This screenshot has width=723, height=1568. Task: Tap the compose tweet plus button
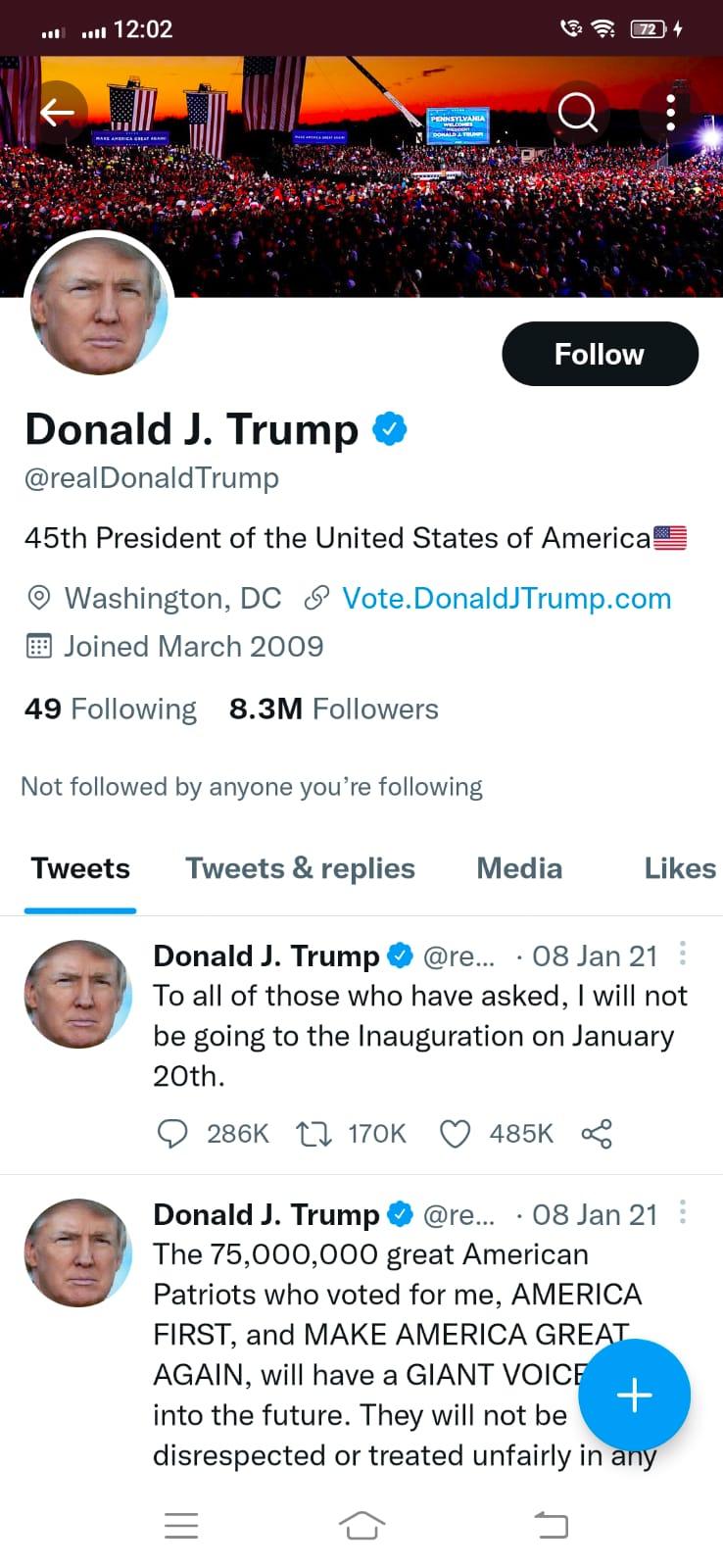pyautogui.click(x=634, y=1395)
